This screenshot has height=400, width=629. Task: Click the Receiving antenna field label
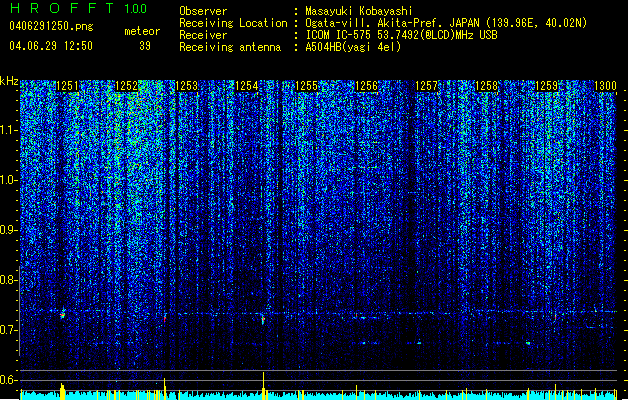[x=230, y=47]
